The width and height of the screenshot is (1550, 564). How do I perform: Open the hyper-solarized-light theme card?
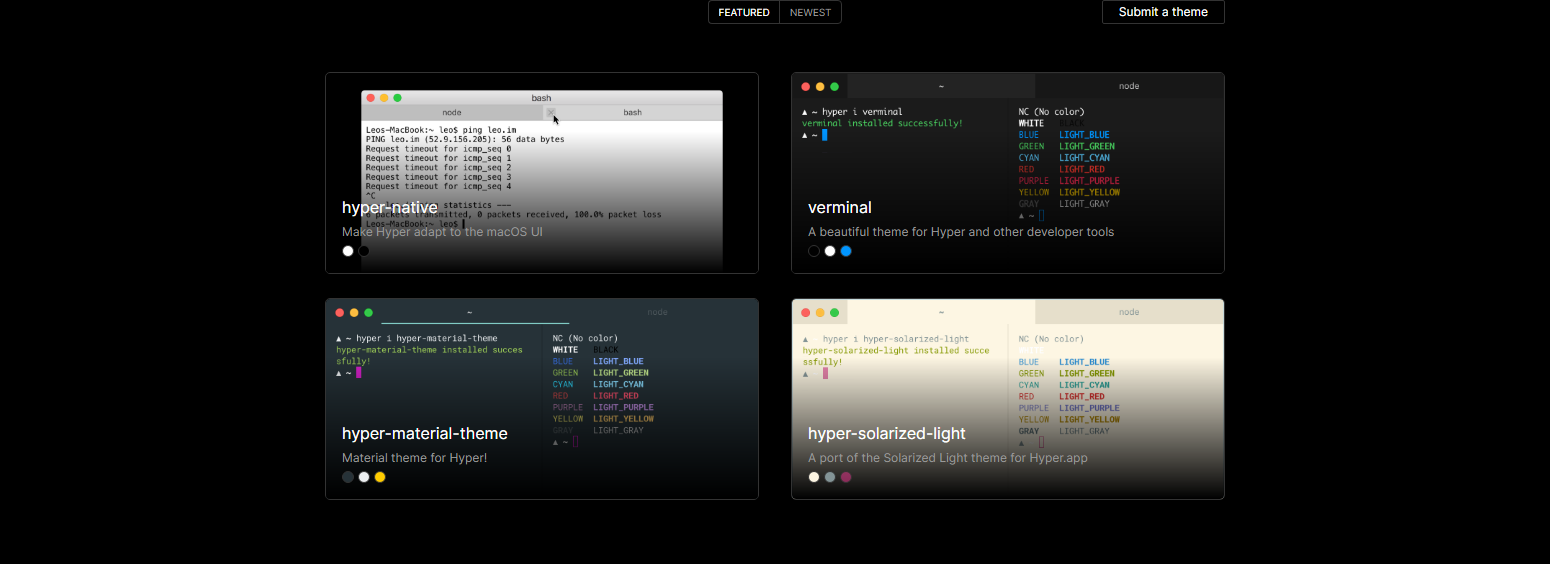[x=1008, y=399]
